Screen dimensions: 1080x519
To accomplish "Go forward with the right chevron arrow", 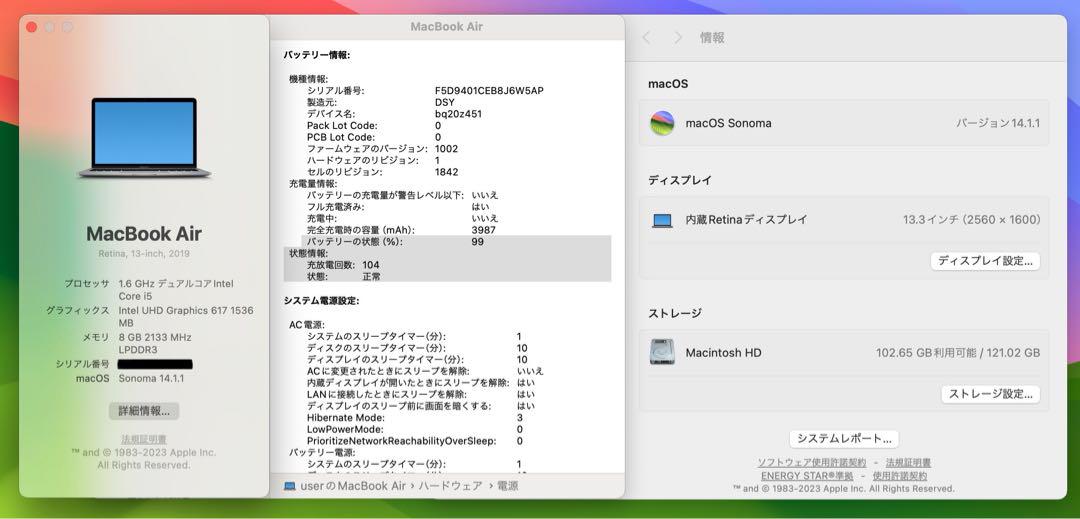I will tap(678, 38).
